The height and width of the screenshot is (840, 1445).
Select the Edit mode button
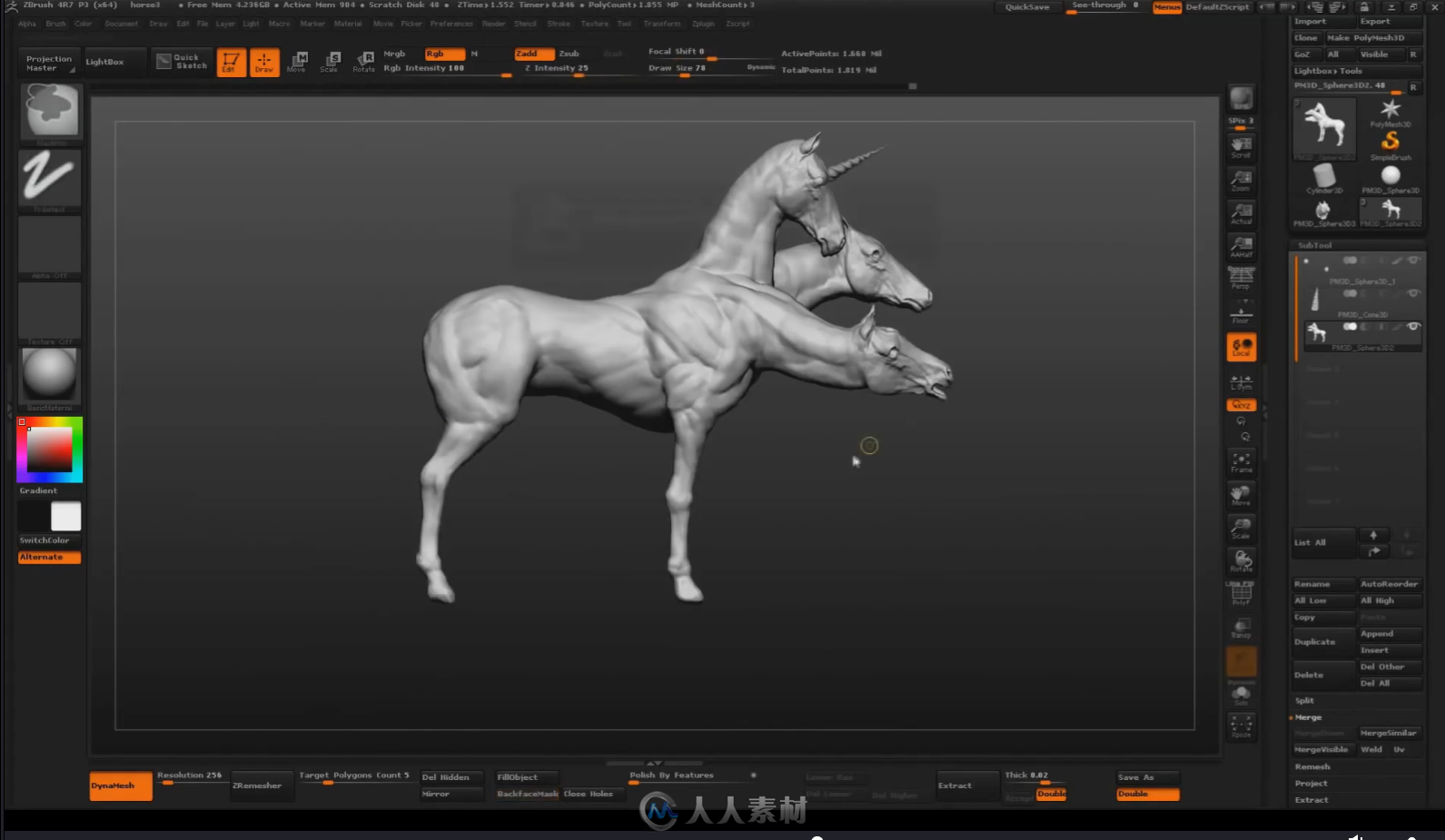pyautogui.click(x=232, y=63)
